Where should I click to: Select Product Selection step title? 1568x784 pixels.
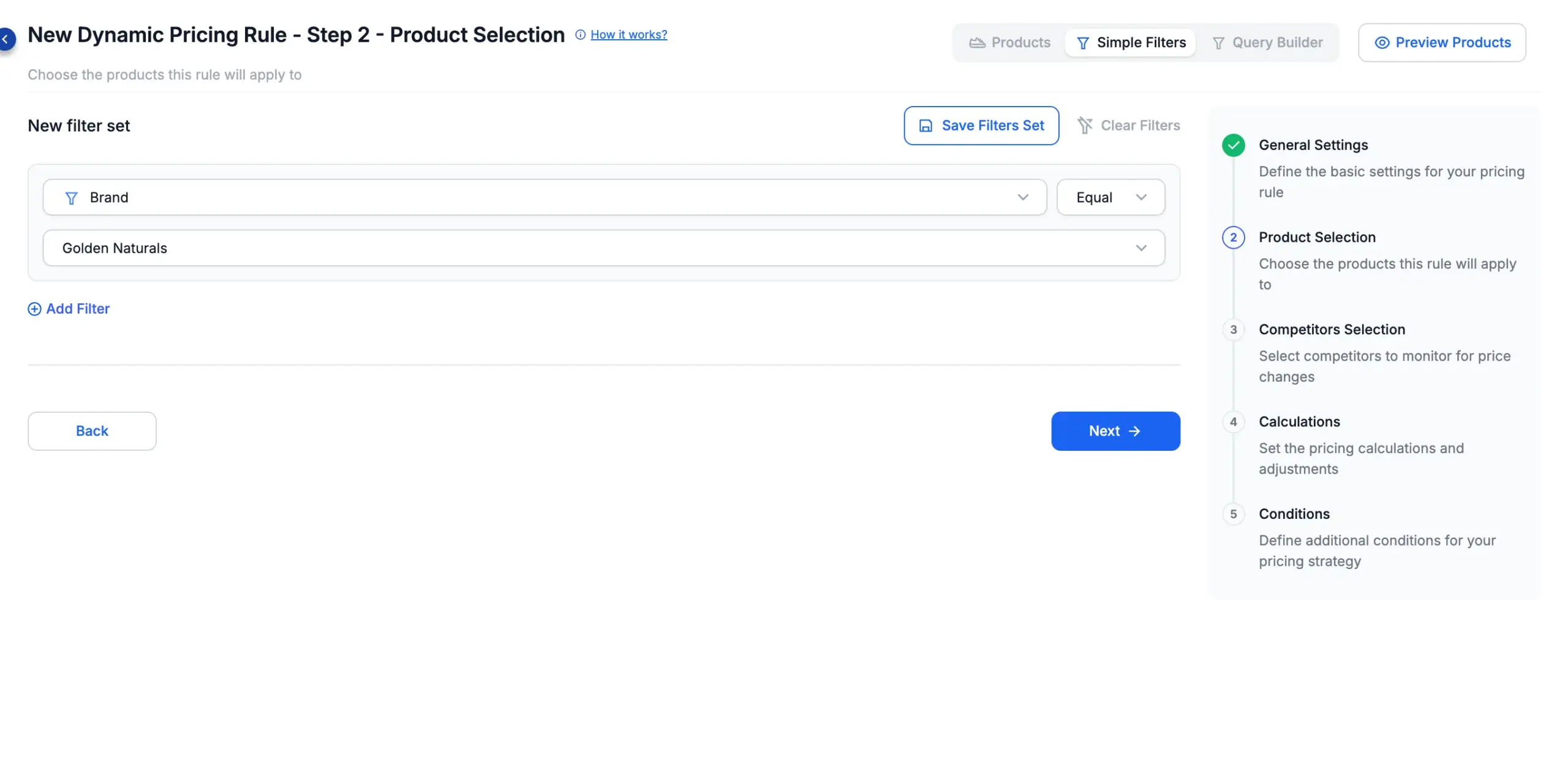tap(1317, 238)
